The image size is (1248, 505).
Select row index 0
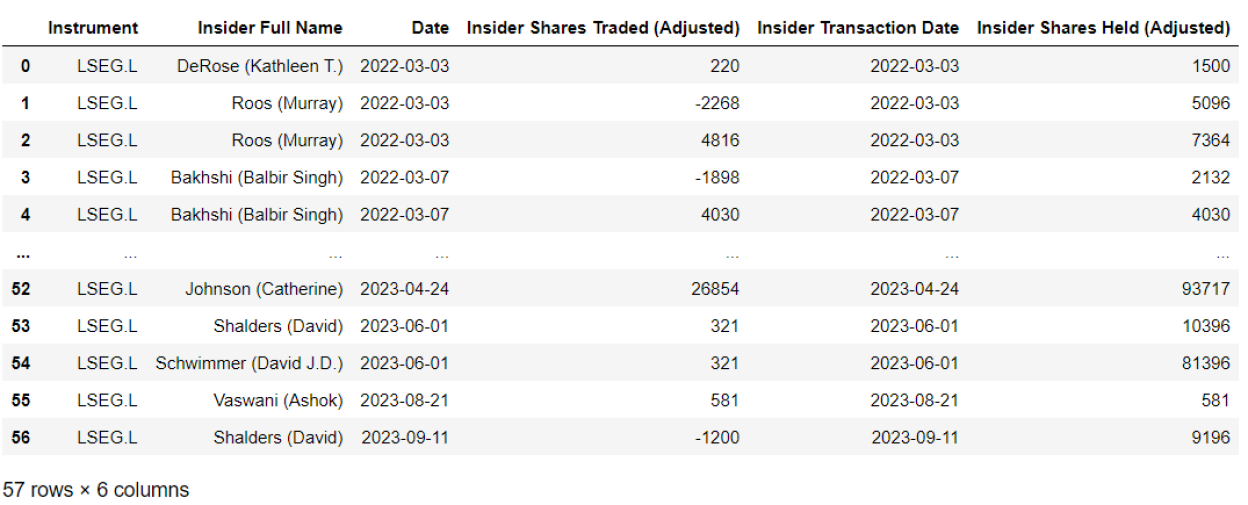tap(25, 66)
